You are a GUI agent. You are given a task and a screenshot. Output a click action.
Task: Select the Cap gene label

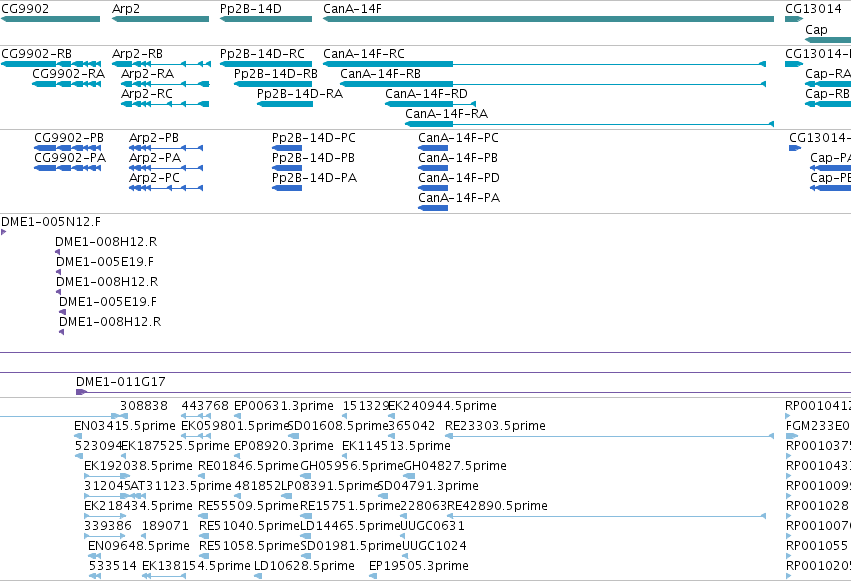click(x=816, y=30)
